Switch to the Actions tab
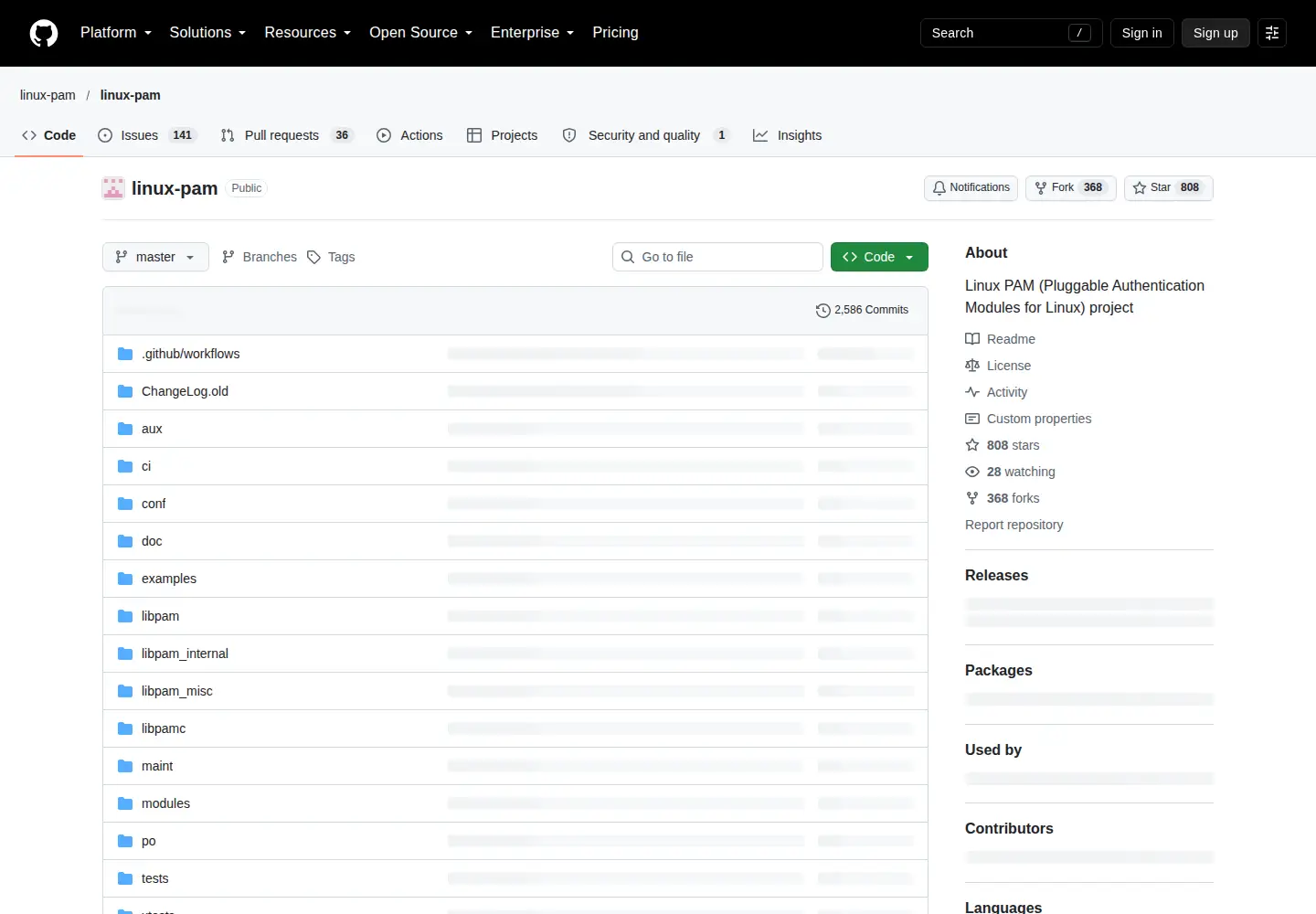Image resolution: width=1316 pixels, height=914 pixels. click(x=409, y=135)
